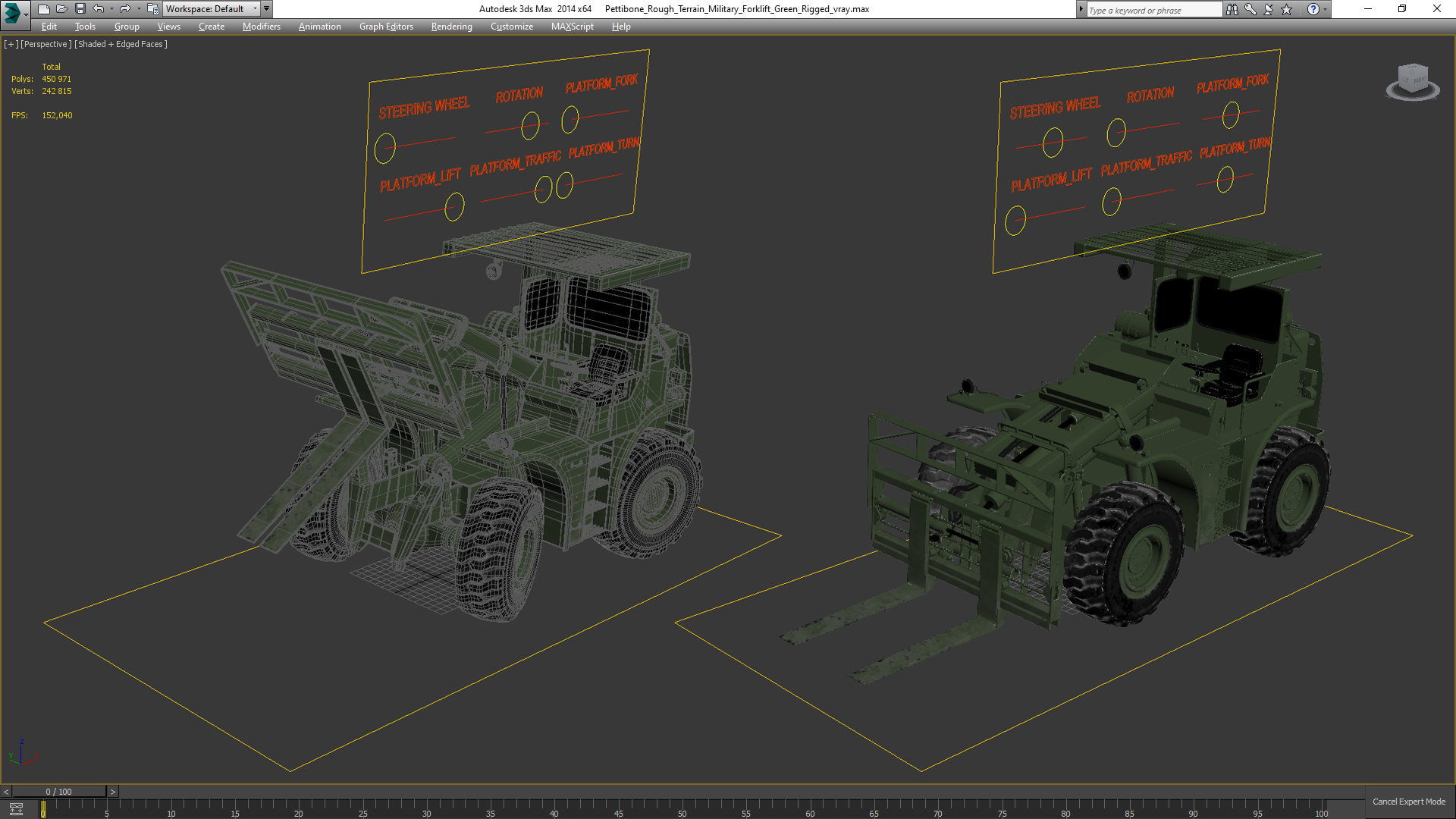Expand the Help dropdown arrow
The height and width of the screenshot is (819, 1456).
pos(1325,9)
